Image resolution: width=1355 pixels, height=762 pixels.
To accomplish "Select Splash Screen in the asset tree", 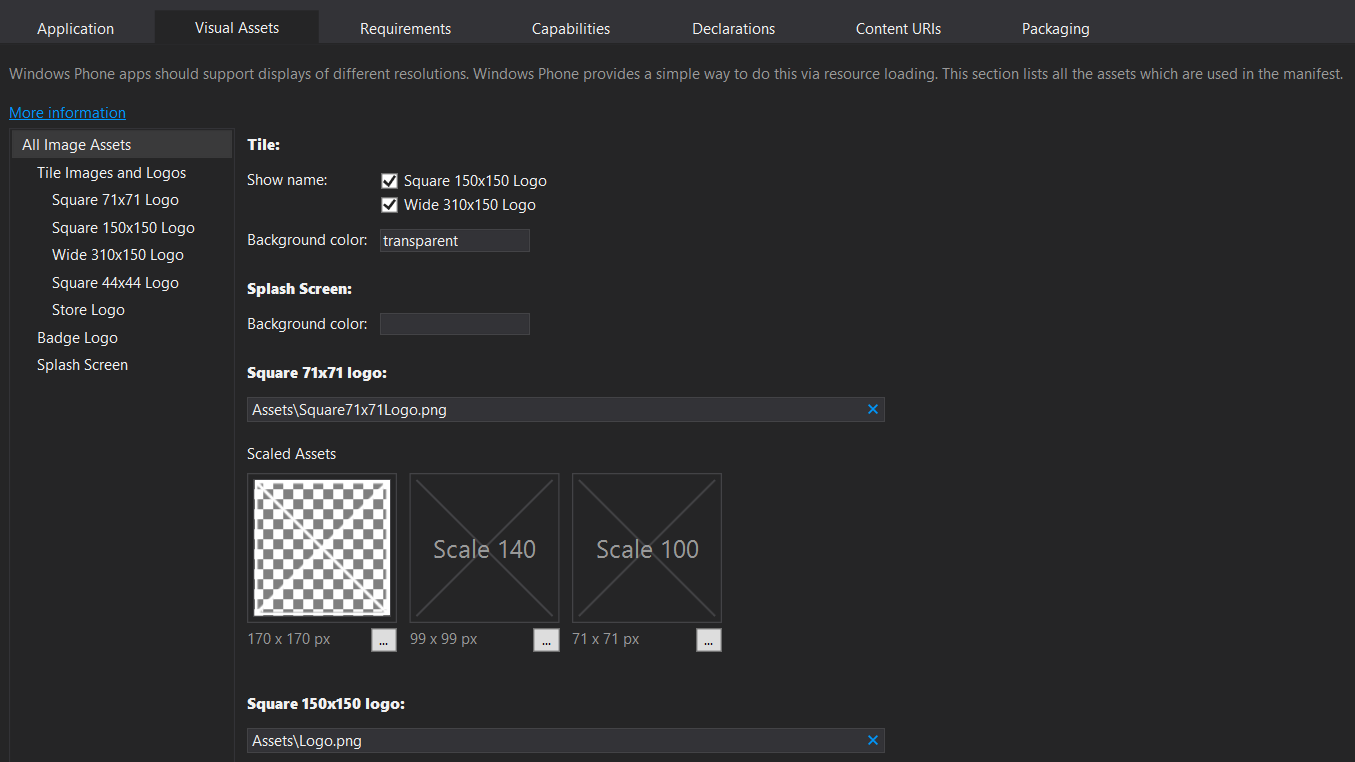I will coord(82,364).
